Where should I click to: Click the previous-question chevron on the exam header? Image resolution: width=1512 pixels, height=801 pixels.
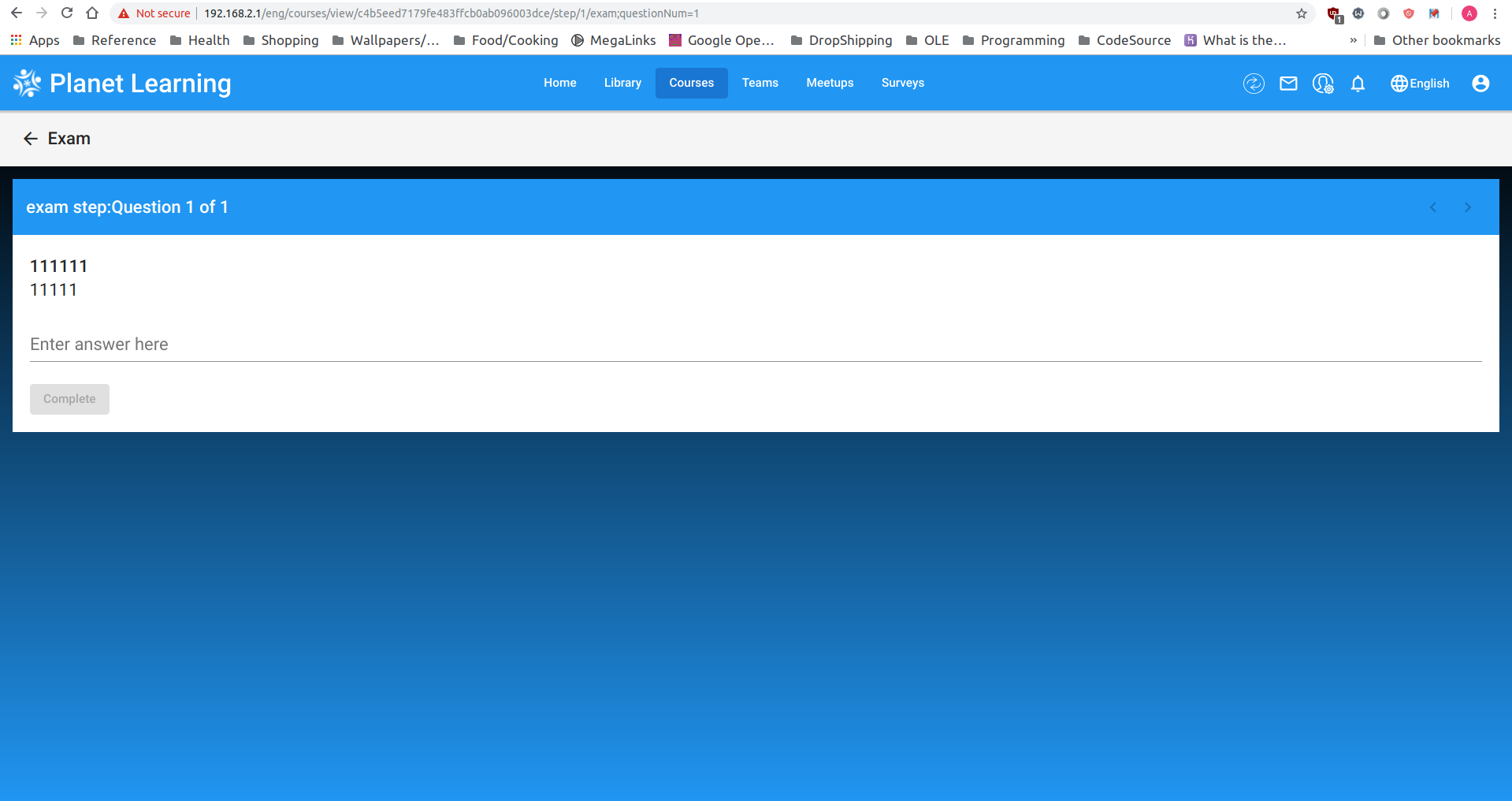(1432, 207)
